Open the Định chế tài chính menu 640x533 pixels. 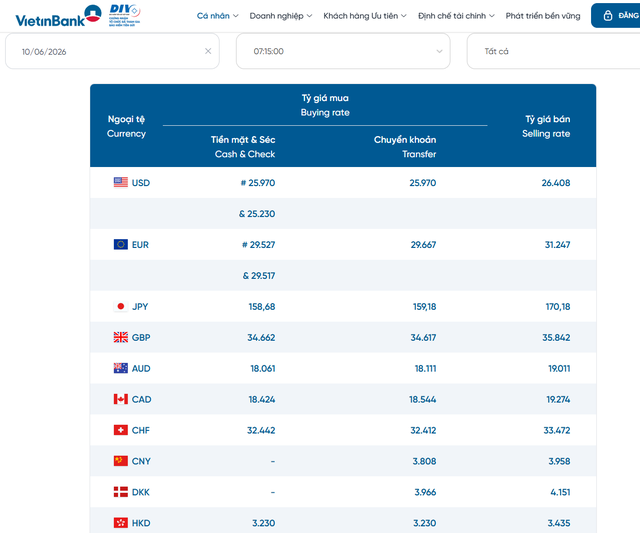click(456, 16)
